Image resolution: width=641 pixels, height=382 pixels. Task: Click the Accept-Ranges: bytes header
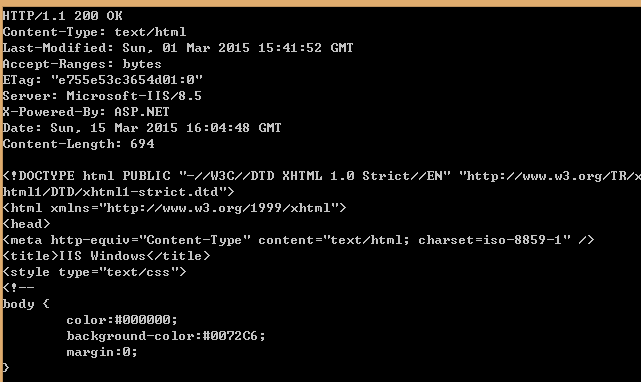pos(82,64)
